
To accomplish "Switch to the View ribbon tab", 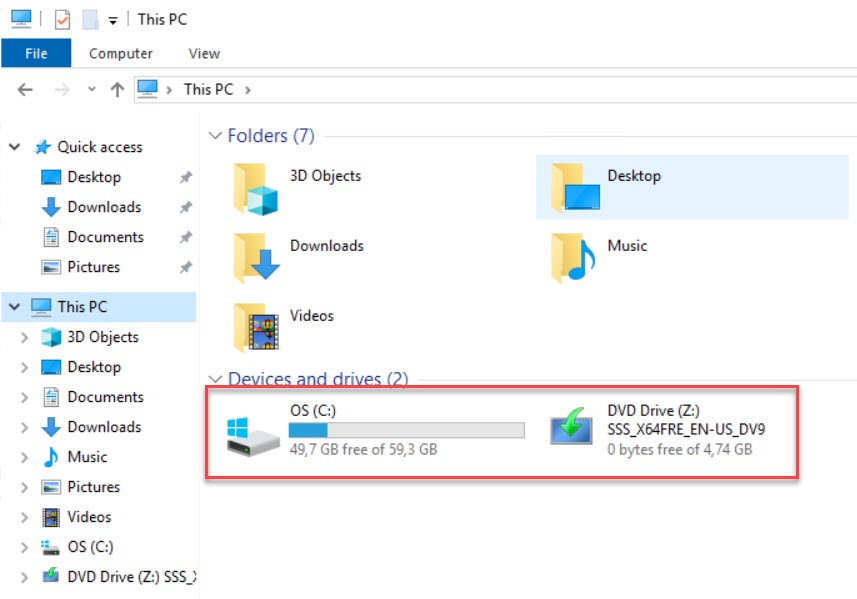I will [x=204, y=54].
